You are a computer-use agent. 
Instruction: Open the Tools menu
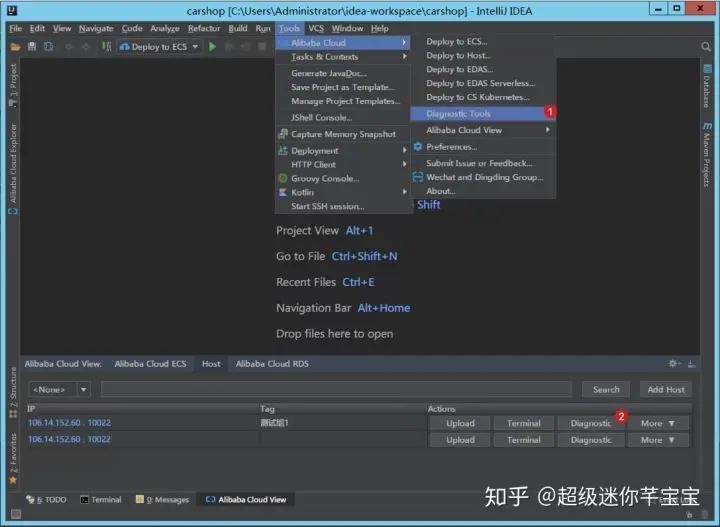[289, 28]
